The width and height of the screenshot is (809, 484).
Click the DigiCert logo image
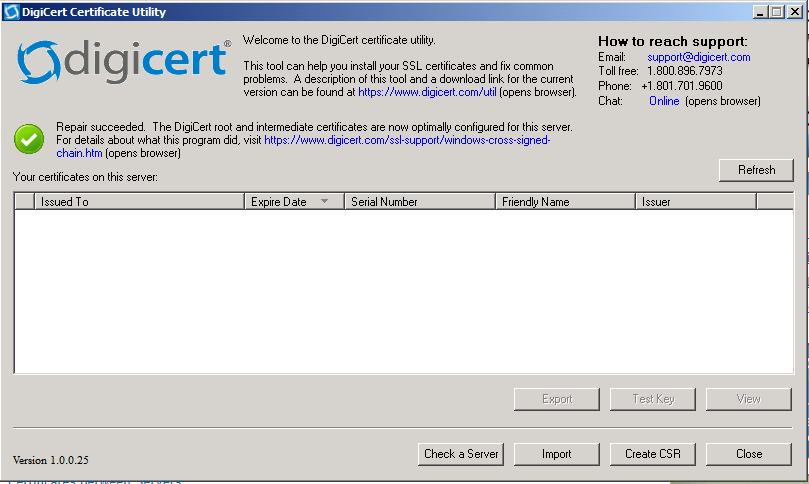point(124,62)
